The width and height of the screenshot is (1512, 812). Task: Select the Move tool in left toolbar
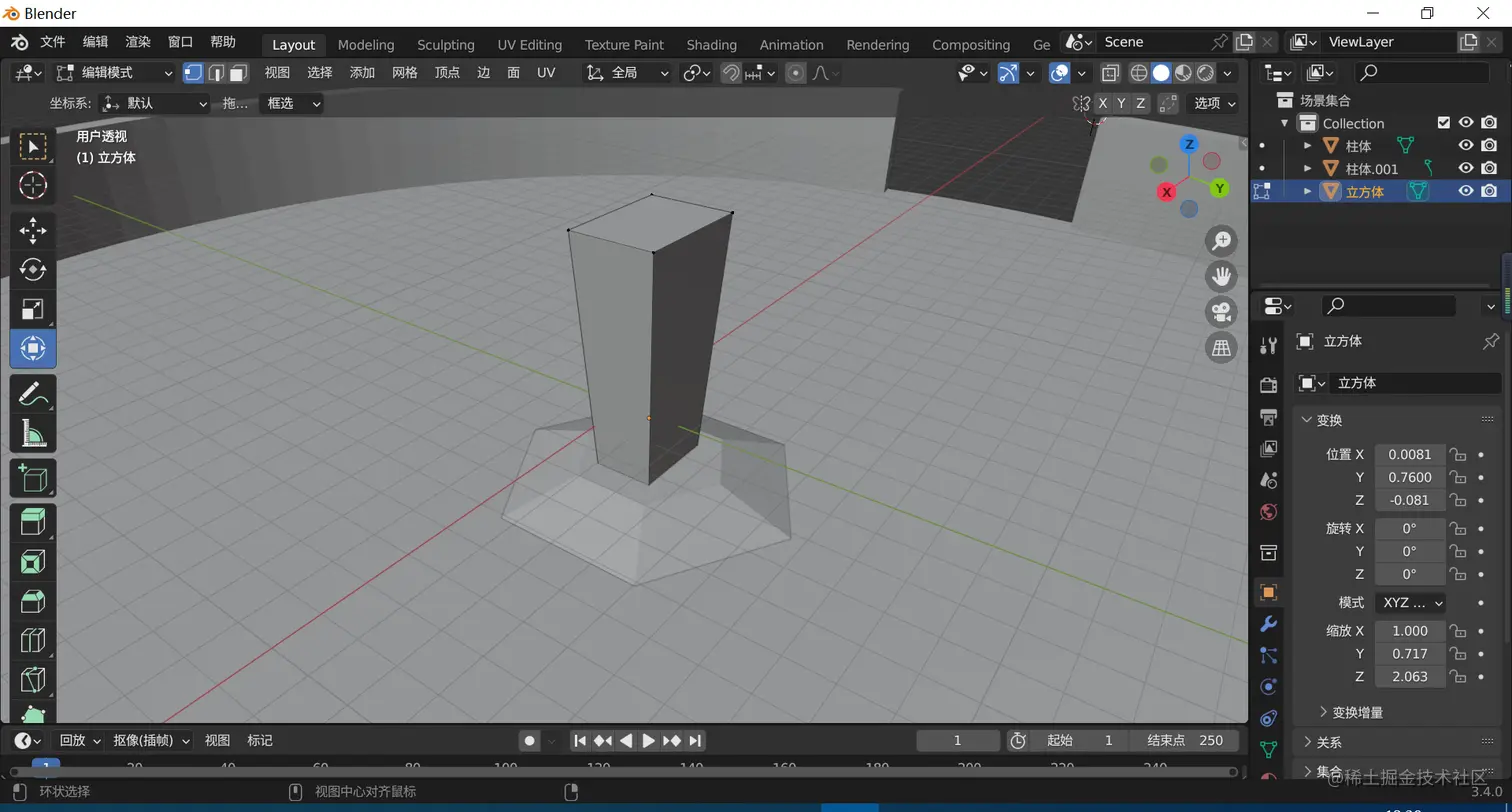pyautogui.click(x=33, y=230)
